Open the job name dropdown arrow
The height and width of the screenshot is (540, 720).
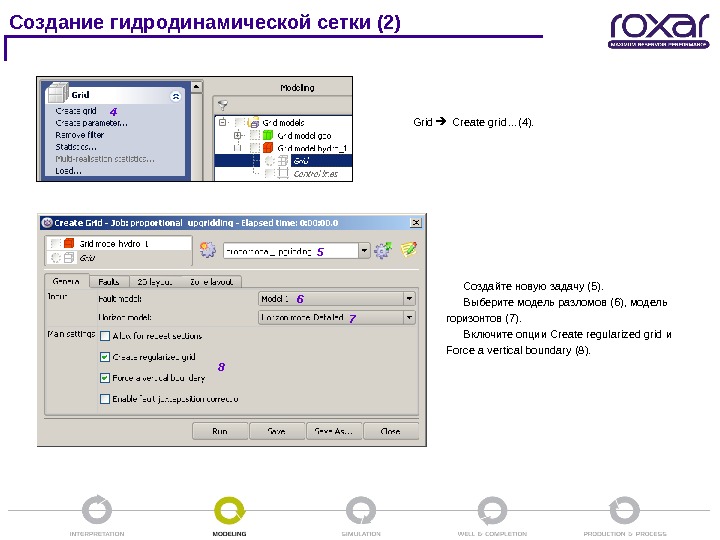point(364,251)
